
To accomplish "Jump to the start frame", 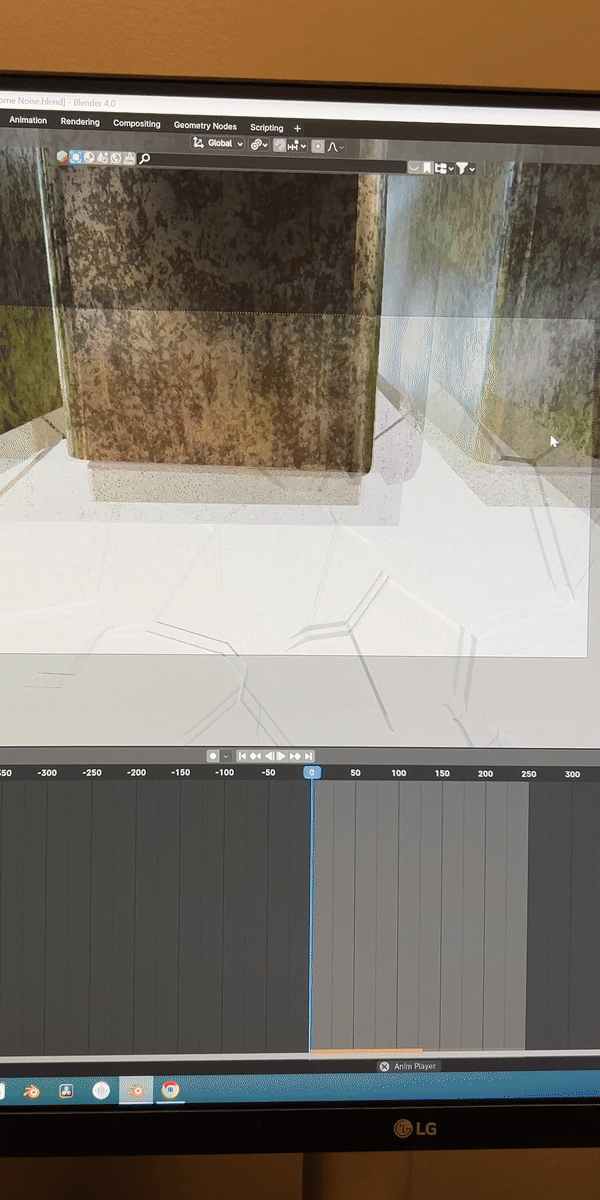I will coord(242,756).
